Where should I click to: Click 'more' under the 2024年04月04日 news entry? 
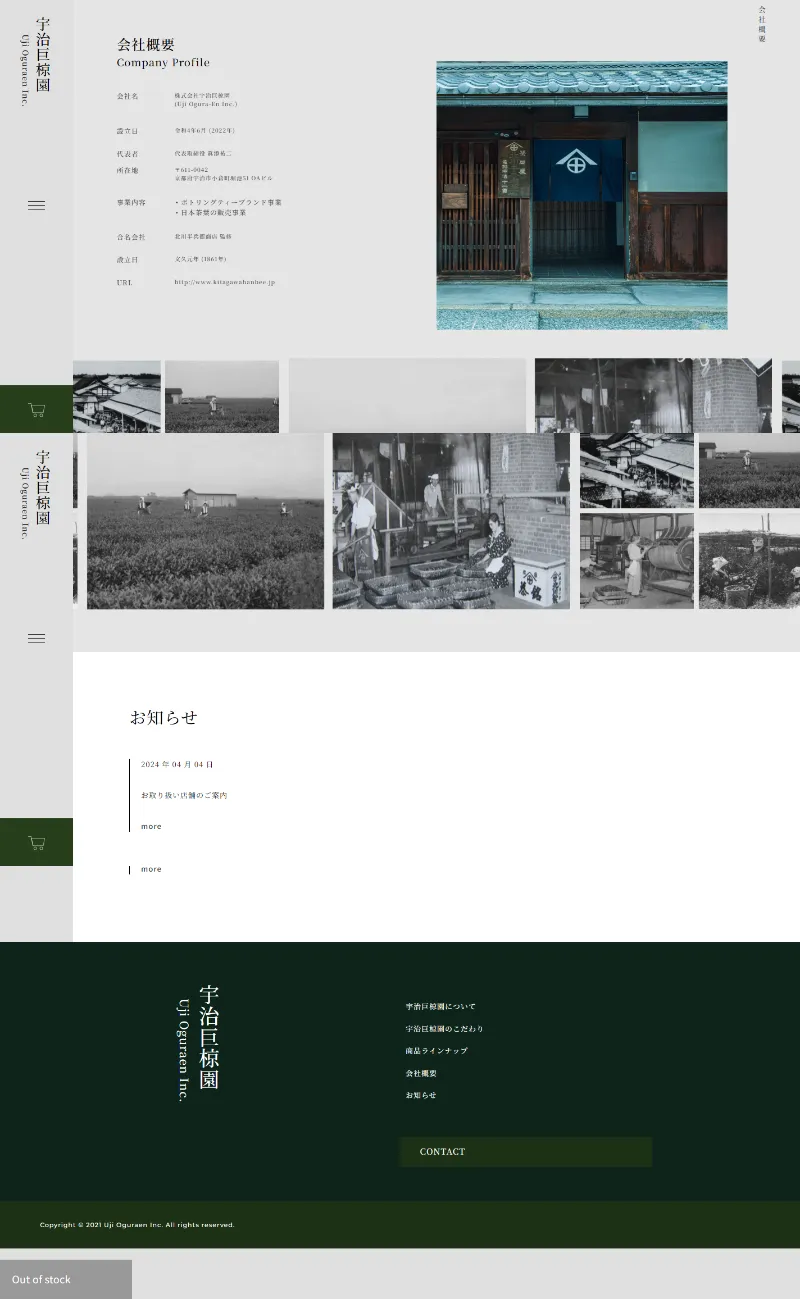coord(151,826)
